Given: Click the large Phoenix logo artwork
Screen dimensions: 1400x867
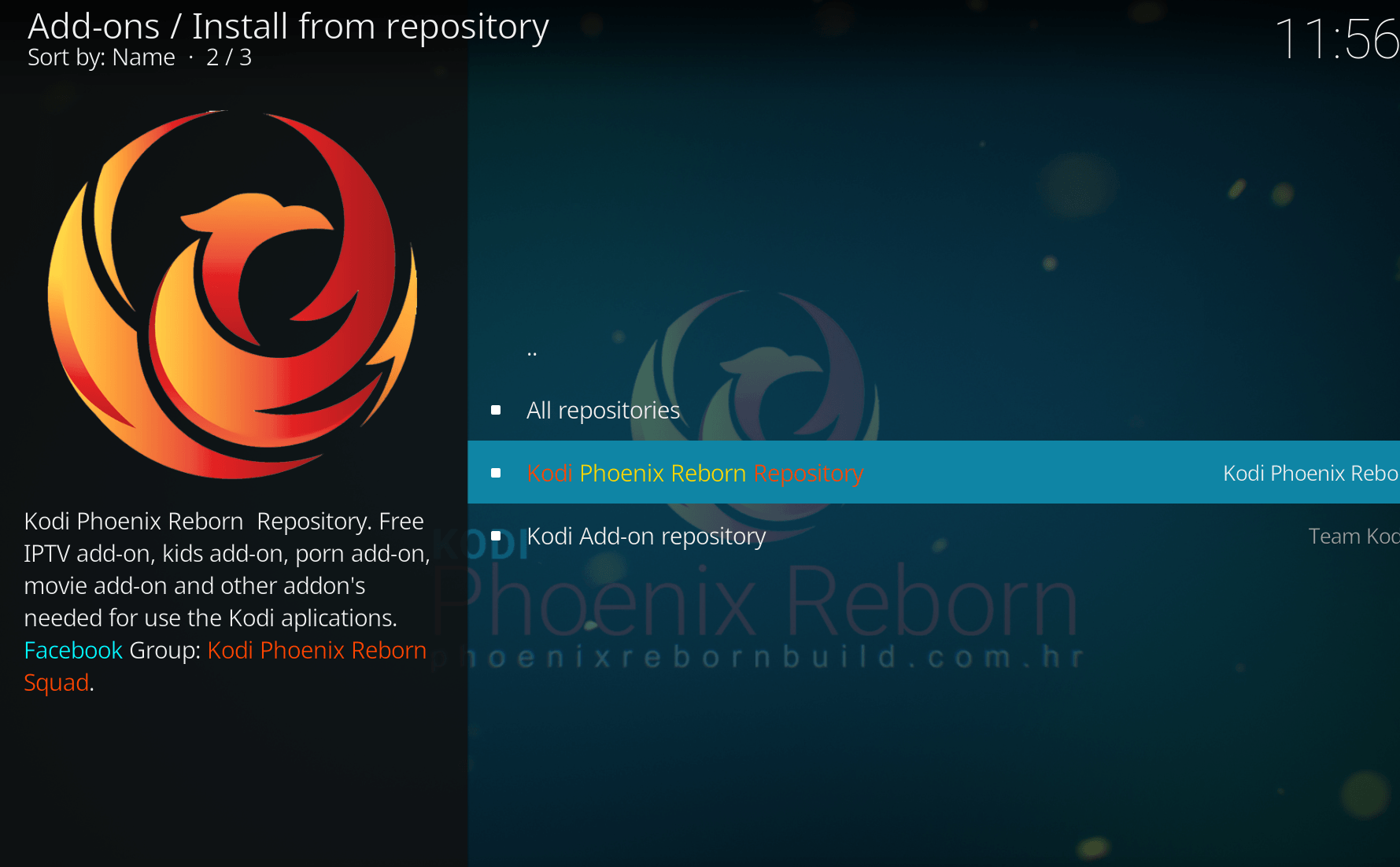Looking at the screenshot, I should tap(232, 293).
